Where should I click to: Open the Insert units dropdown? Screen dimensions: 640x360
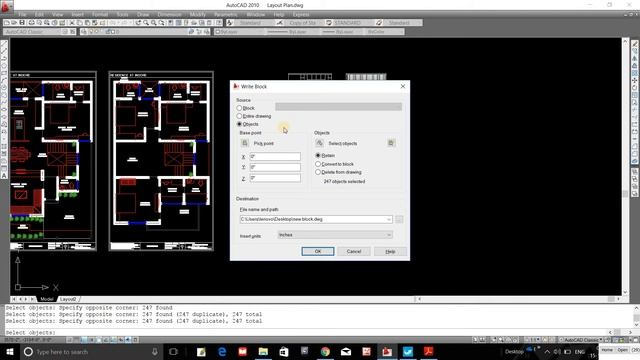335,235
